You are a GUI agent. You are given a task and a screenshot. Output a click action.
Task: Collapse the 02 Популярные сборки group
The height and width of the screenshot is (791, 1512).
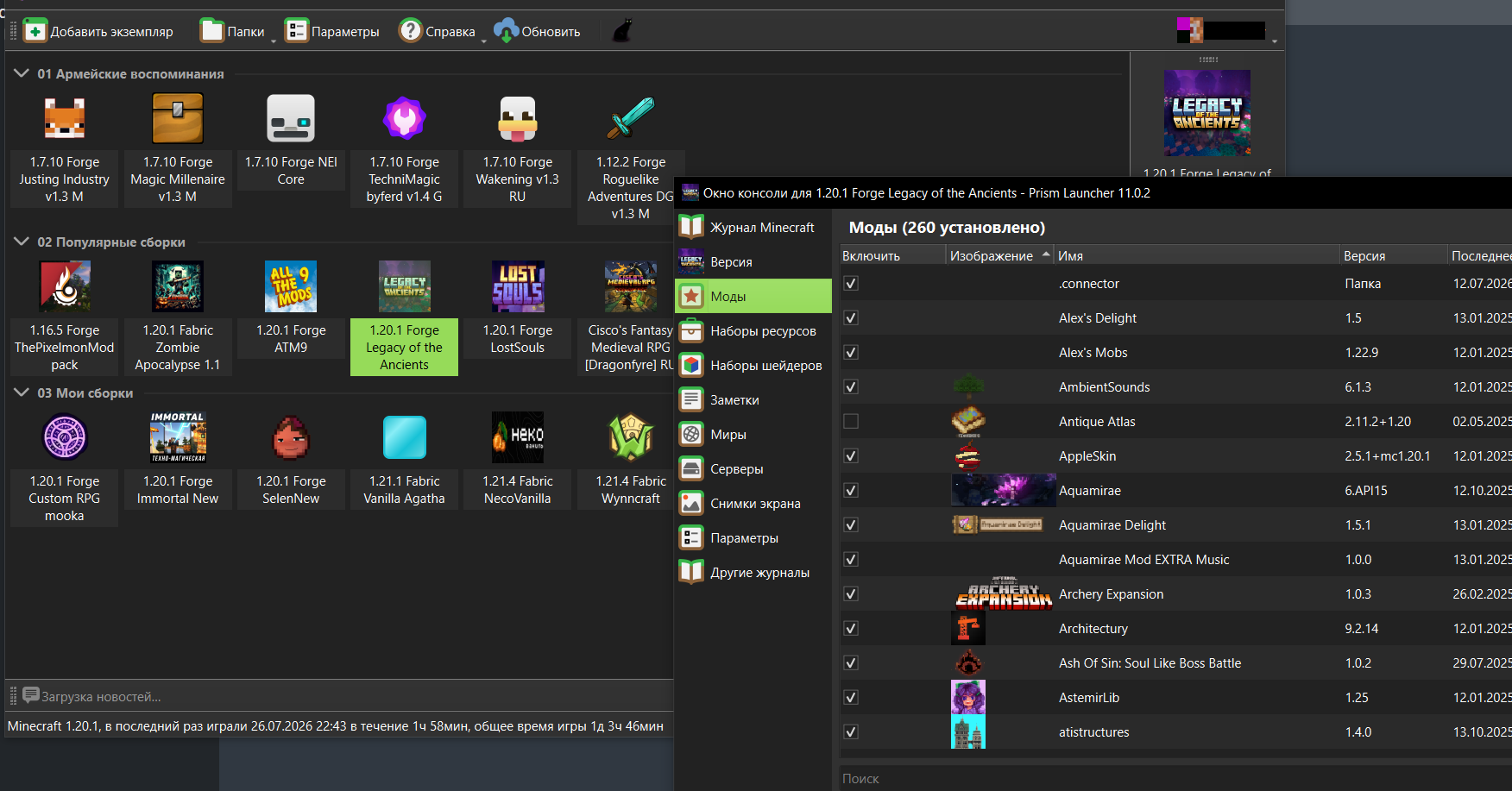(22, 242)
